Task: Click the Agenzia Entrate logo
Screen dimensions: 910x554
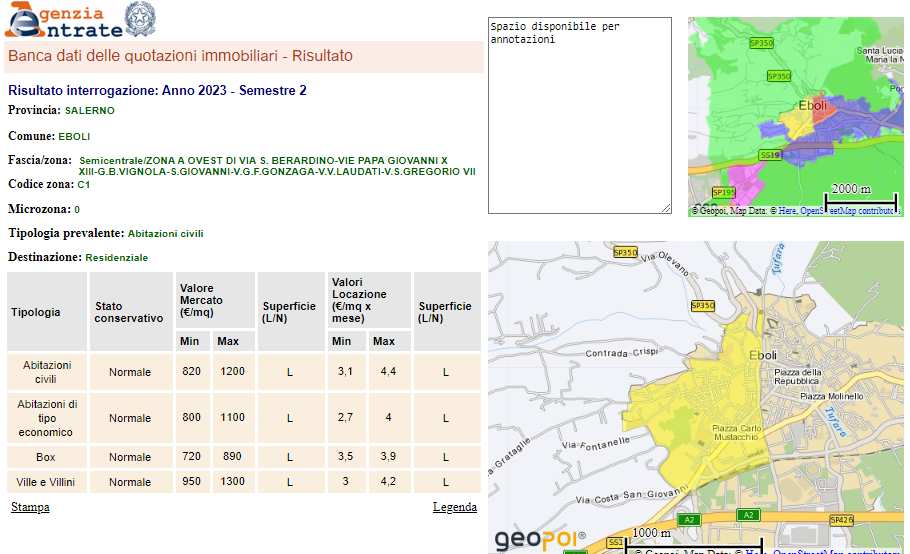Action: point(62,20)
